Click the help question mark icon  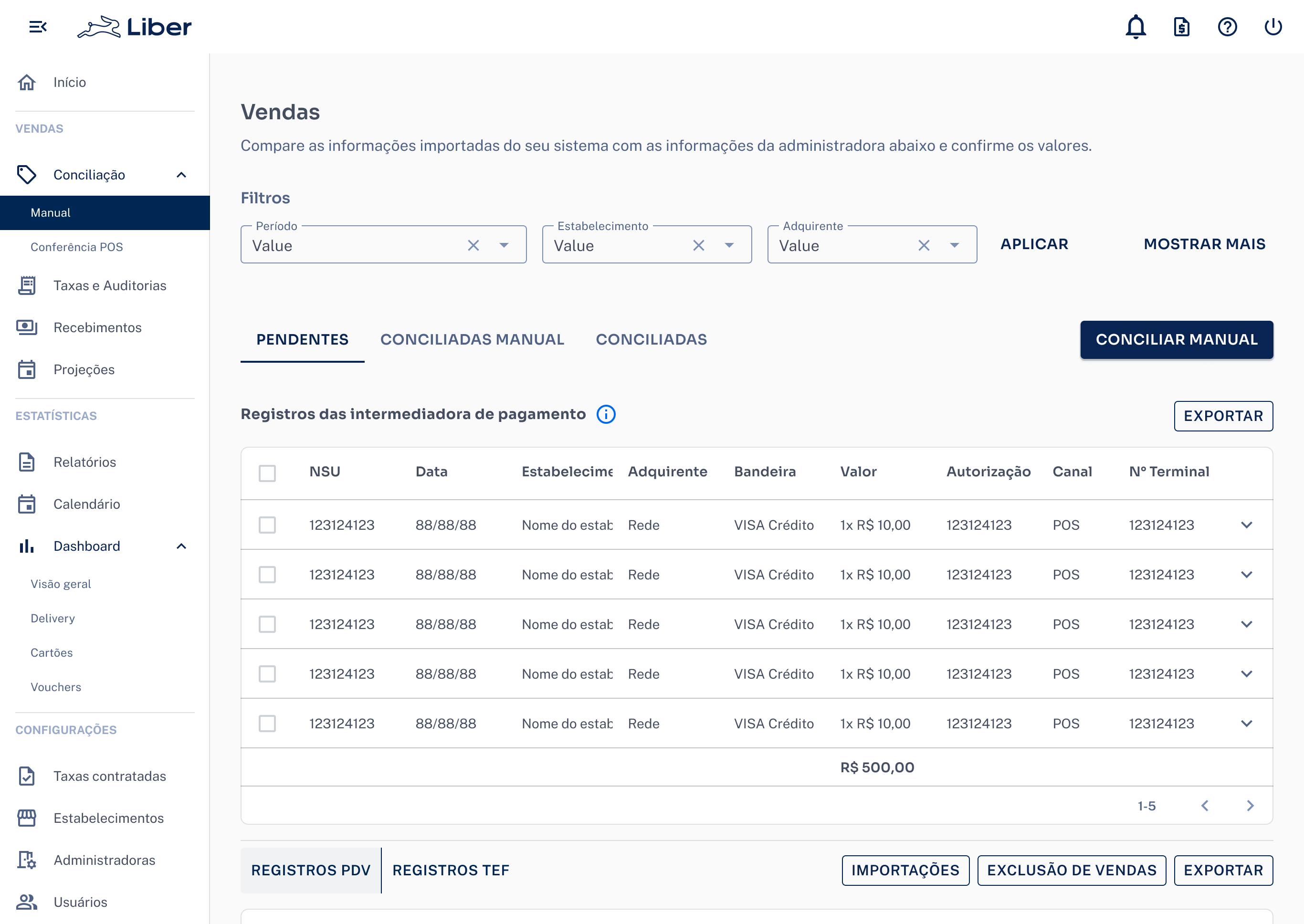coord(1227,27)
